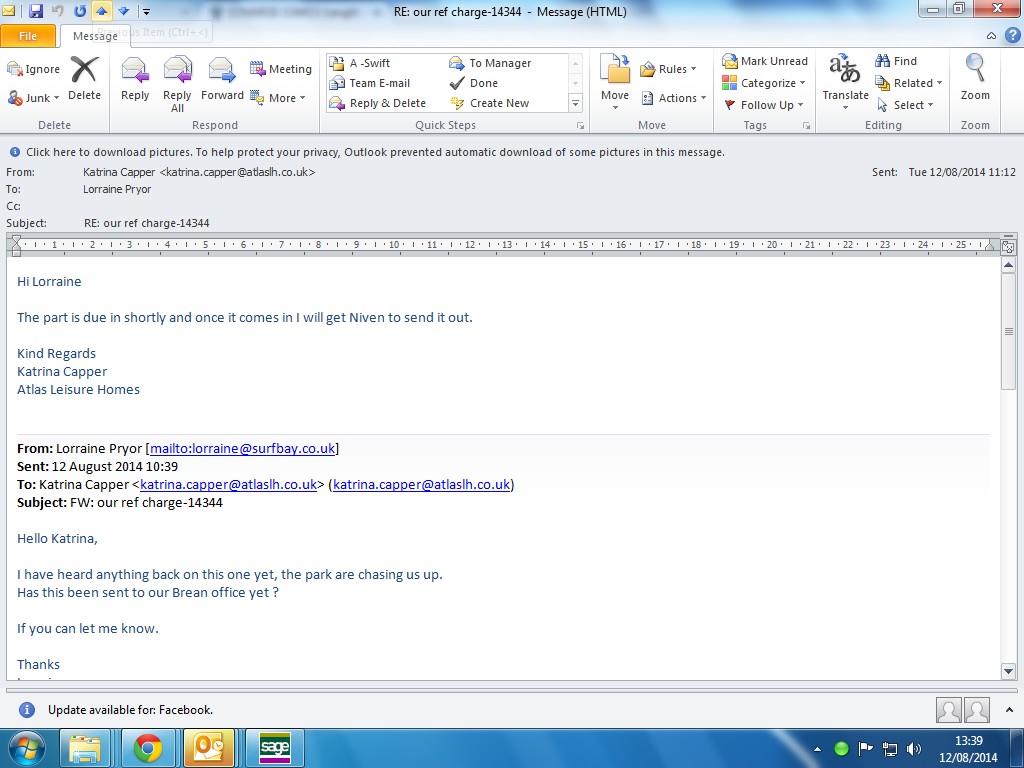
Task: Go to Next Item arrow
Action: pos(123,11)
